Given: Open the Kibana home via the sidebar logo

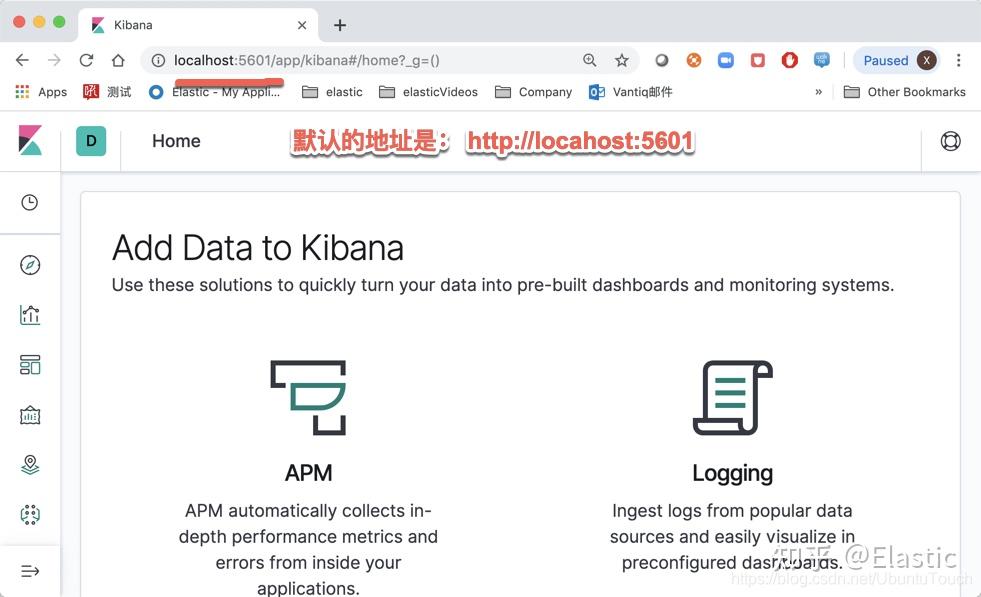Looking at the screenshot, I should tap(30, 140).
